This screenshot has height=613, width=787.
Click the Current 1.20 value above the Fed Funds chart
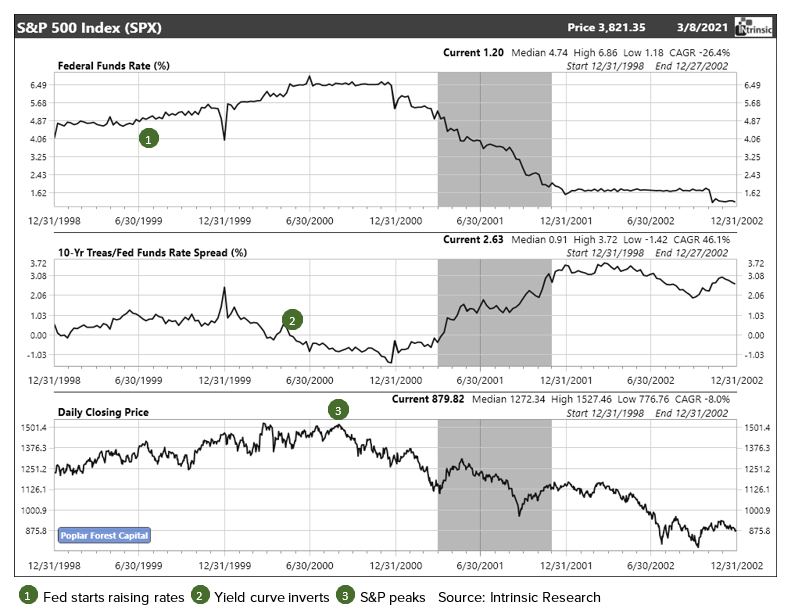click(473, 52)
